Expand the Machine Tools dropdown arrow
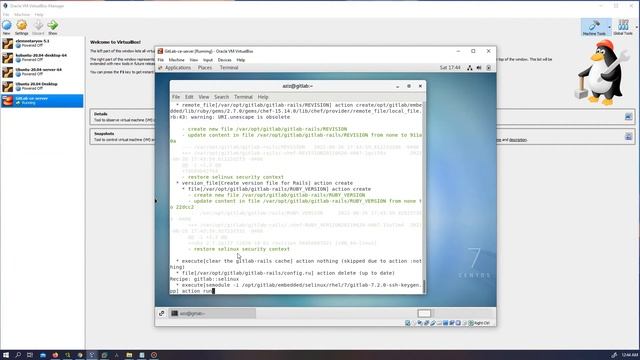The width and height of the screenshot is (640, 360). click(610, 27)
